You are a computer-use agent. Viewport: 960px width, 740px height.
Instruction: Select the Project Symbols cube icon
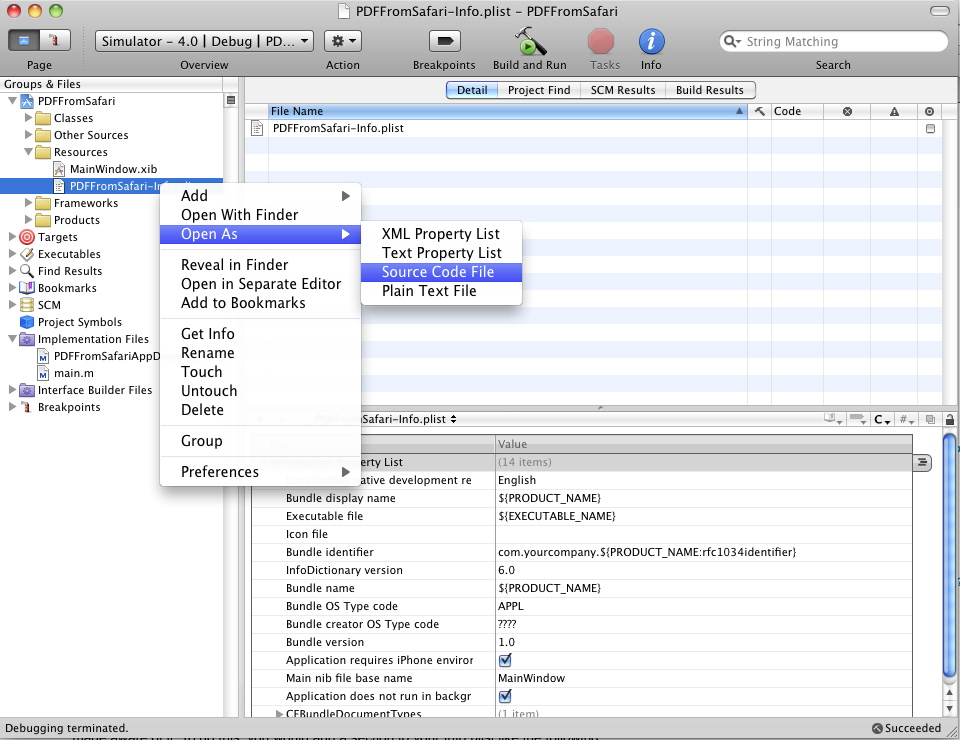tap(27, 322)
